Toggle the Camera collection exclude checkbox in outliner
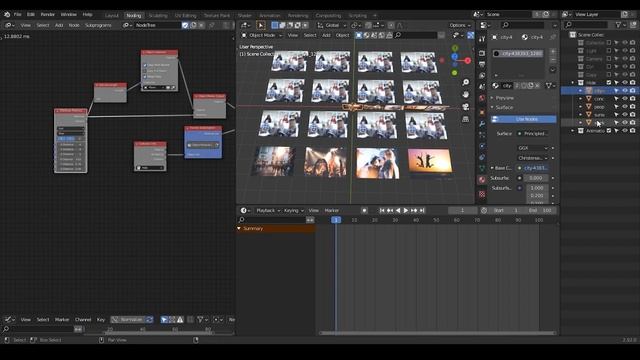 pos(609,59)
